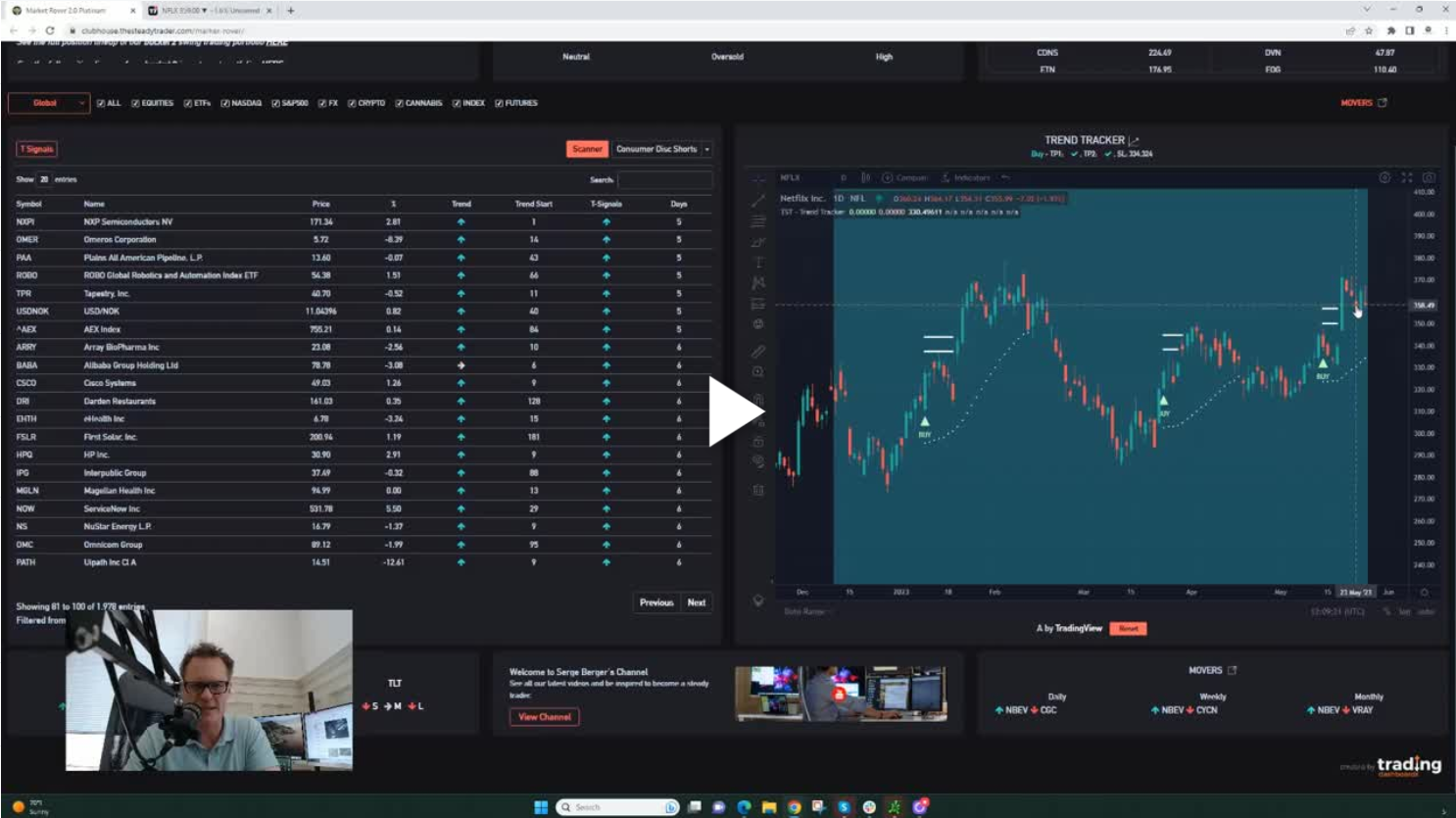Click the T Signals button

pos(37,149)
